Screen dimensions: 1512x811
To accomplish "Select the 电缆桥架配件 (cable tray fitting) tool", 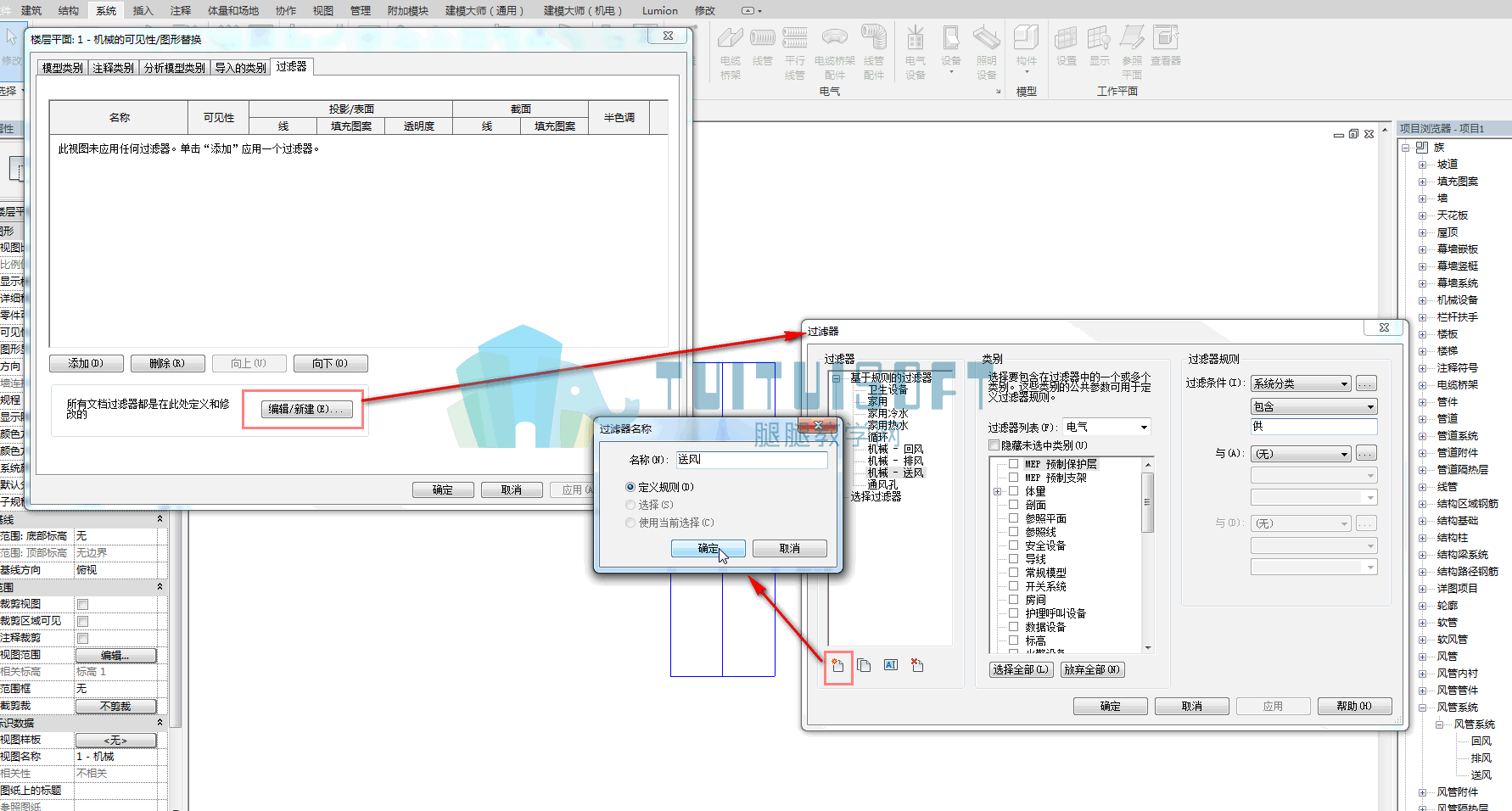I will click(x=835, y=52).
